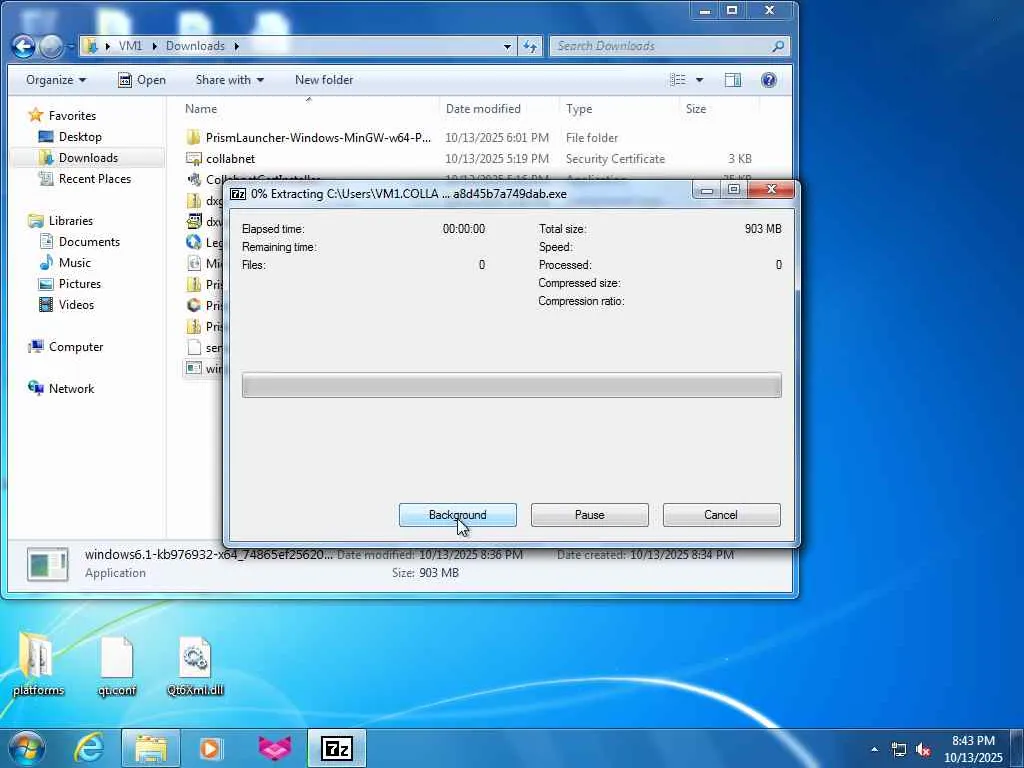Launch Internet Explorer from taskbar
Viewport: 1024px width, 768px height.
89,748
